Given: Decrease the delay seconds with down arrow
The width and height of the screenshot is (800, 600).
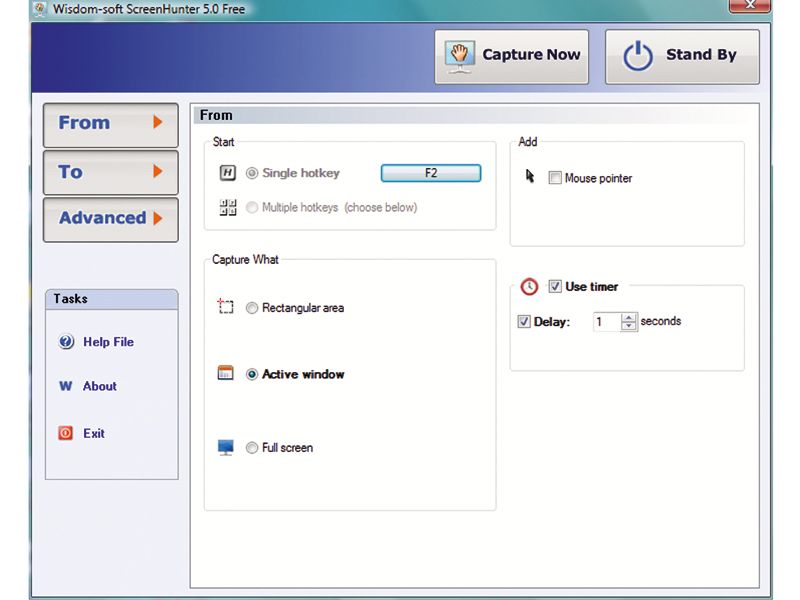Looking at the screenshot, I should (x=629, y=327).
